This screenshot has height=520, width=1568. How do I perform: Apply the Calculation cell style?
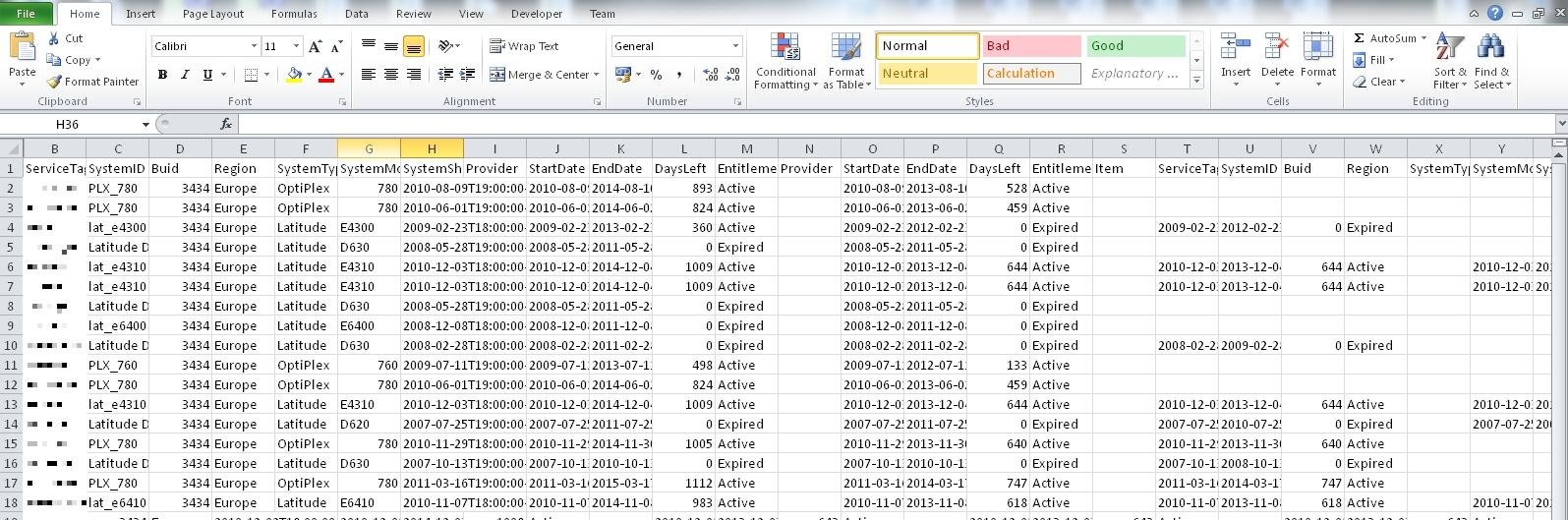(x=1031, y=74)
